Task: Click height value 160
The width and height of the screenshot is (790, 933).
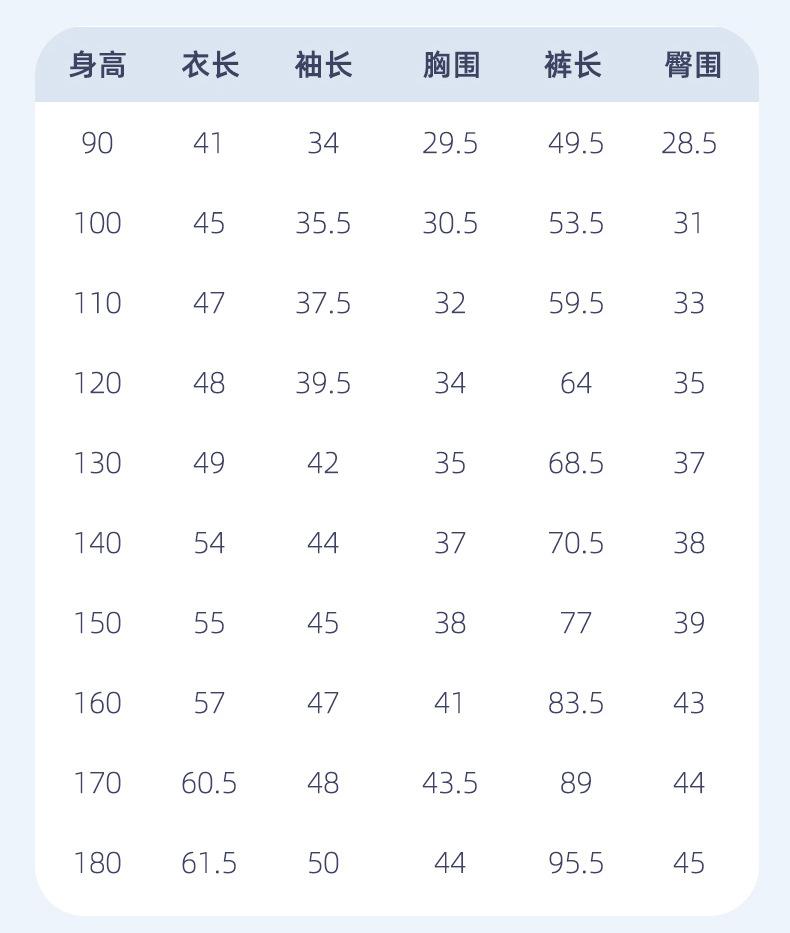Action: pos(98,703)
